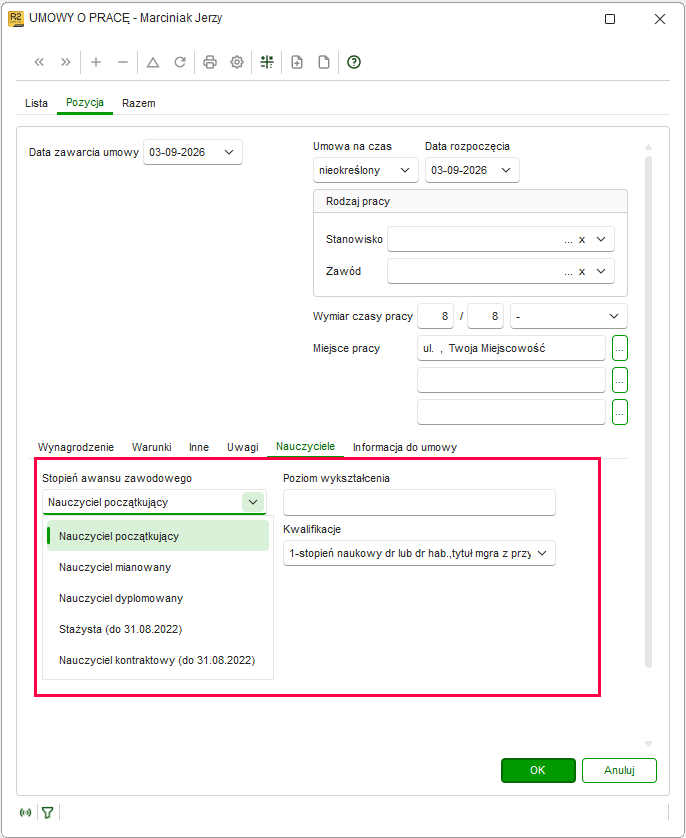
Task: Click third empty Miejsce pracy field
Action: tap(511, 413)
